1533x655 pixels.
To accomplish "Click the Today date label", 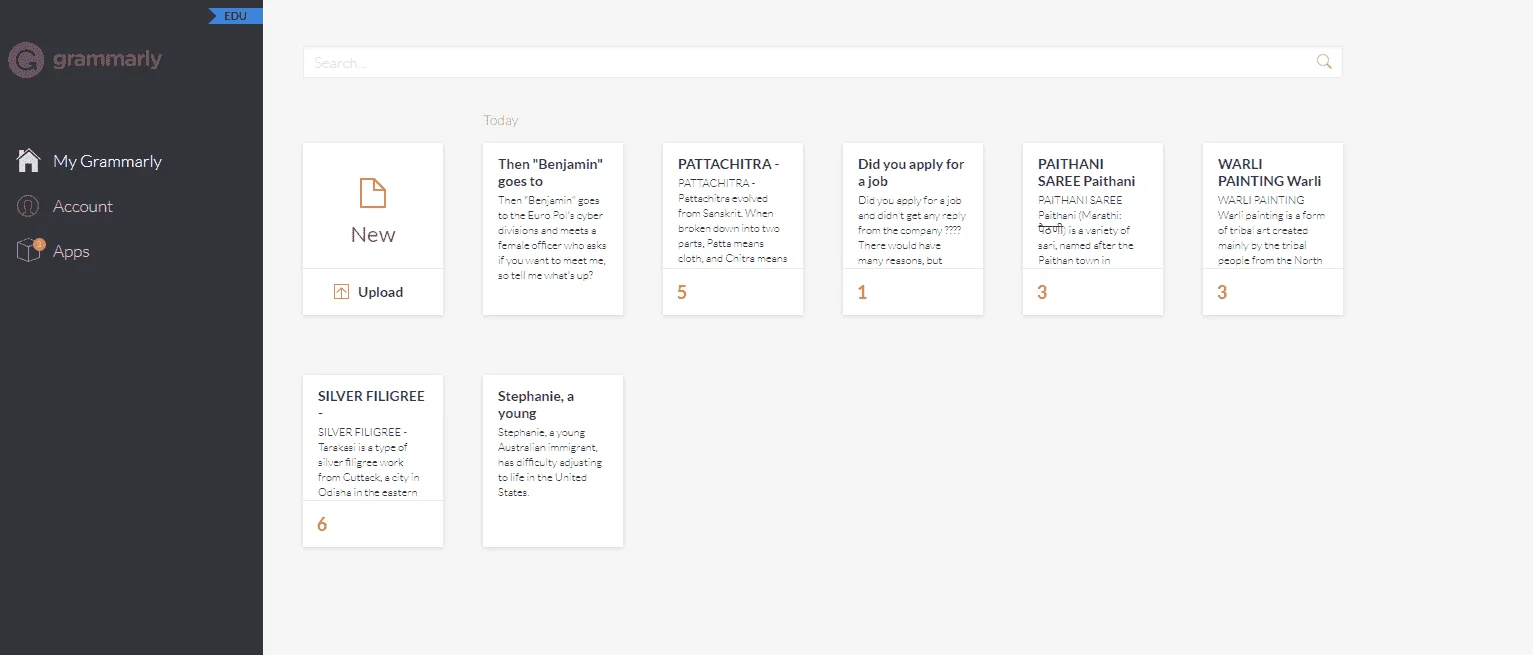I will (501, 120).
